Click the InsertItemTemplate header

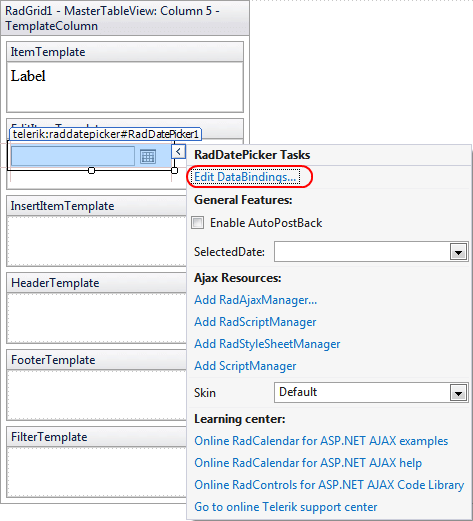[97, 206]
